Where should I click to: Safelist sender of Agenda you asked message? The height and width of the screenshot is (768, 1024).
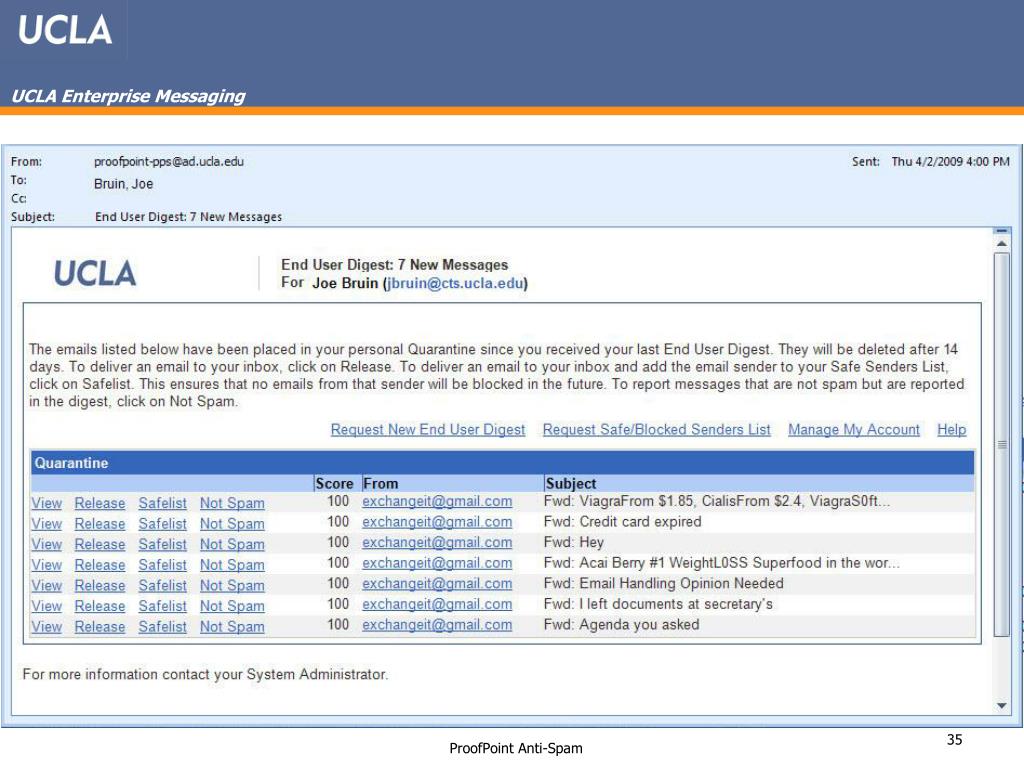click(162, 627)
